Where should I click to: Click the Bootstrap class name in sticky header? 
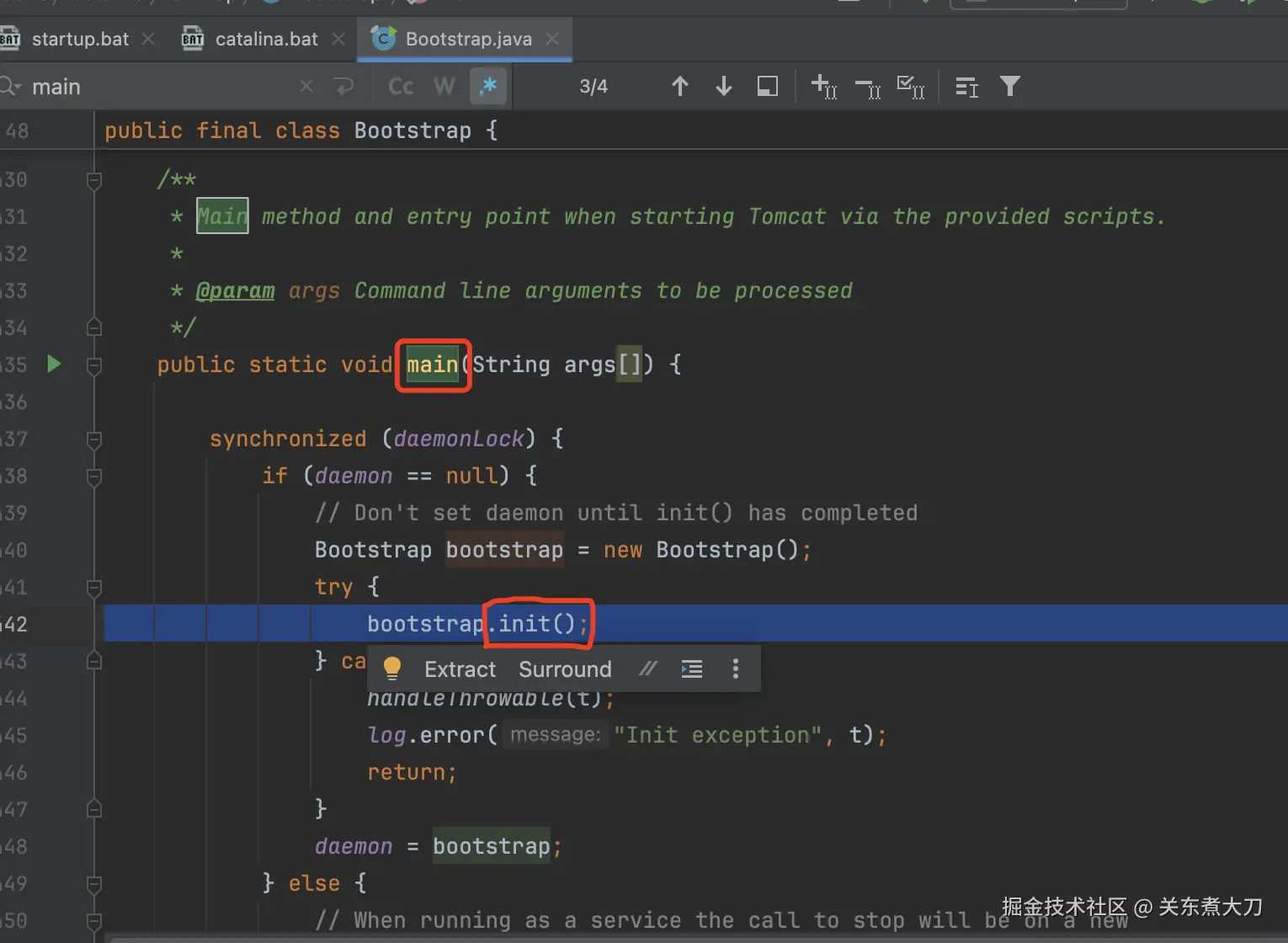[x=412, y=131]
